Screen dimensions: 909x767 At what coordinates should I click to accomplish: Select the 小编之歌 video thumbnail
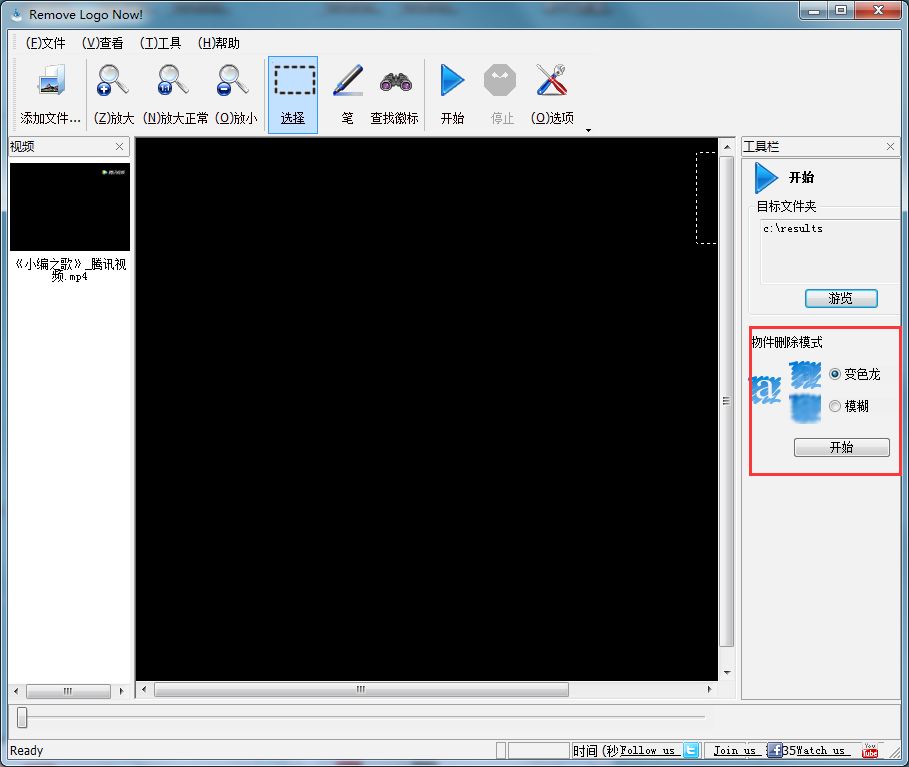coord(70,207)
